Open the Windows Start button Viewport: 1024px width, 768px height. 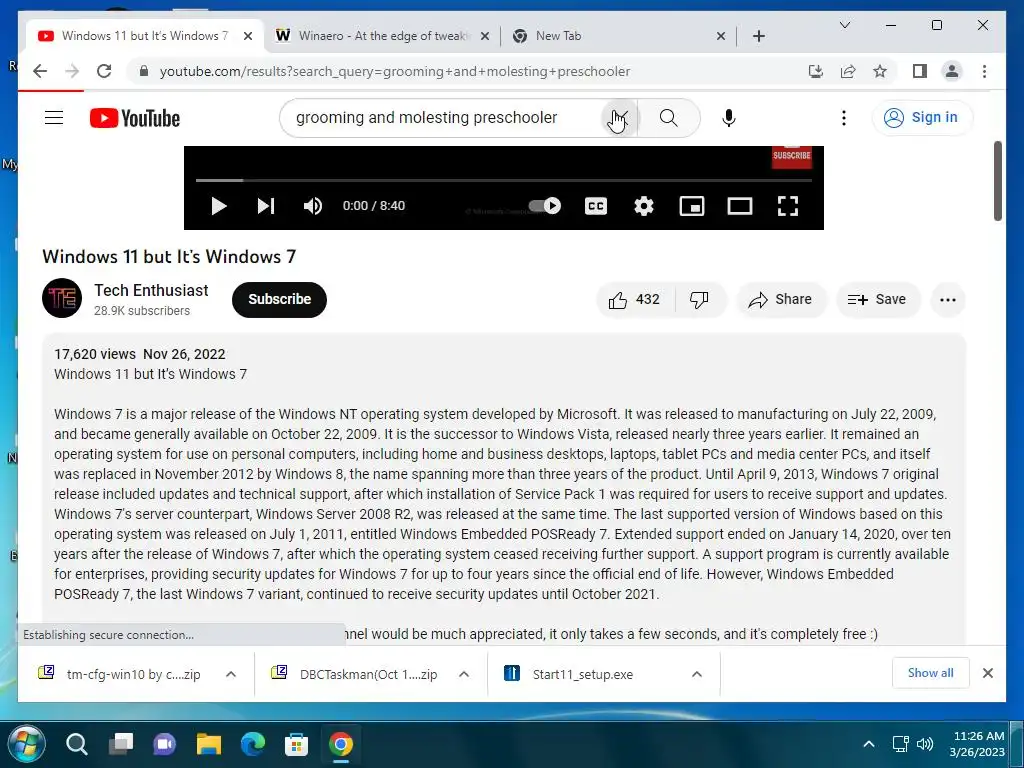coord(26,744)
